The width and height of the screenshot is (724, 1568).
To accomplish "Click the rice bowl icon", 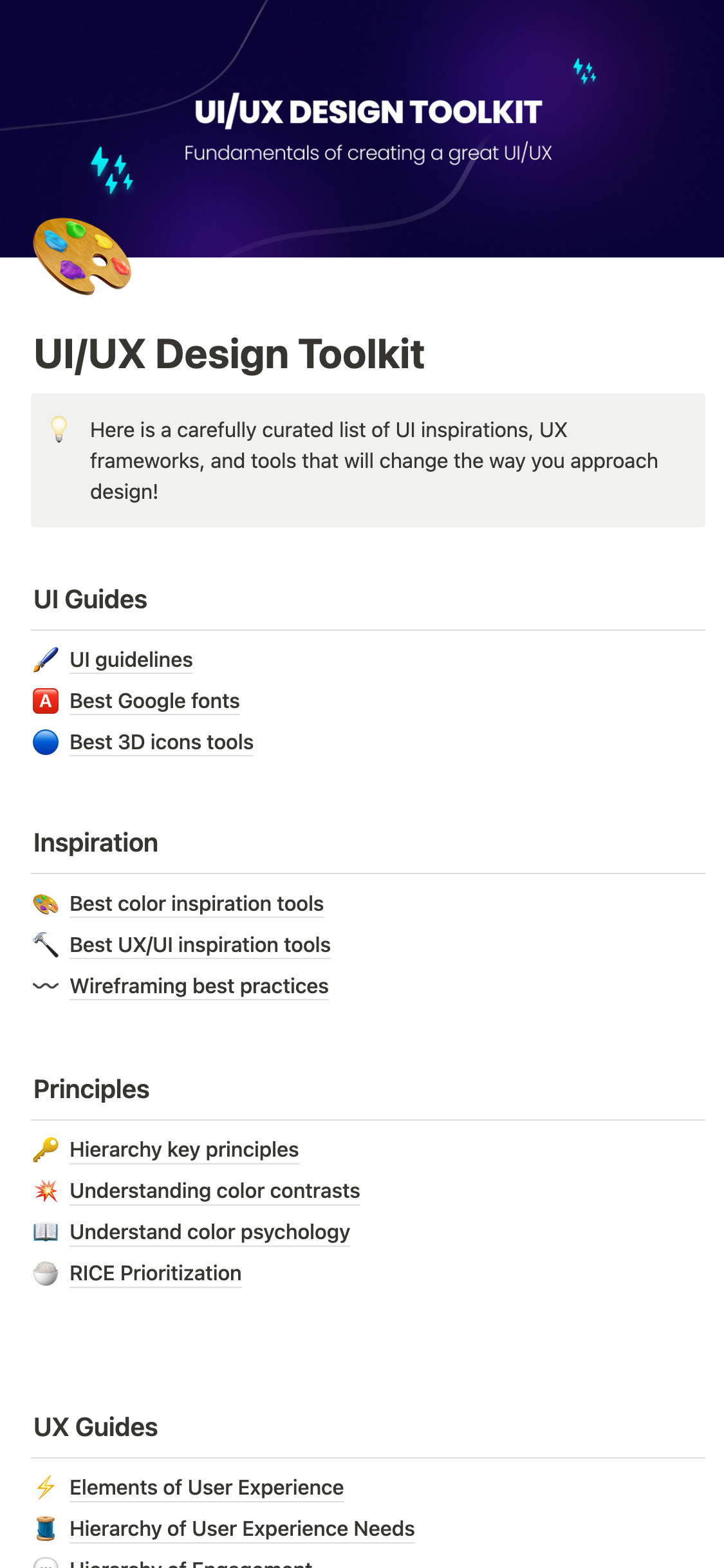I will (x=46, y=1273).
